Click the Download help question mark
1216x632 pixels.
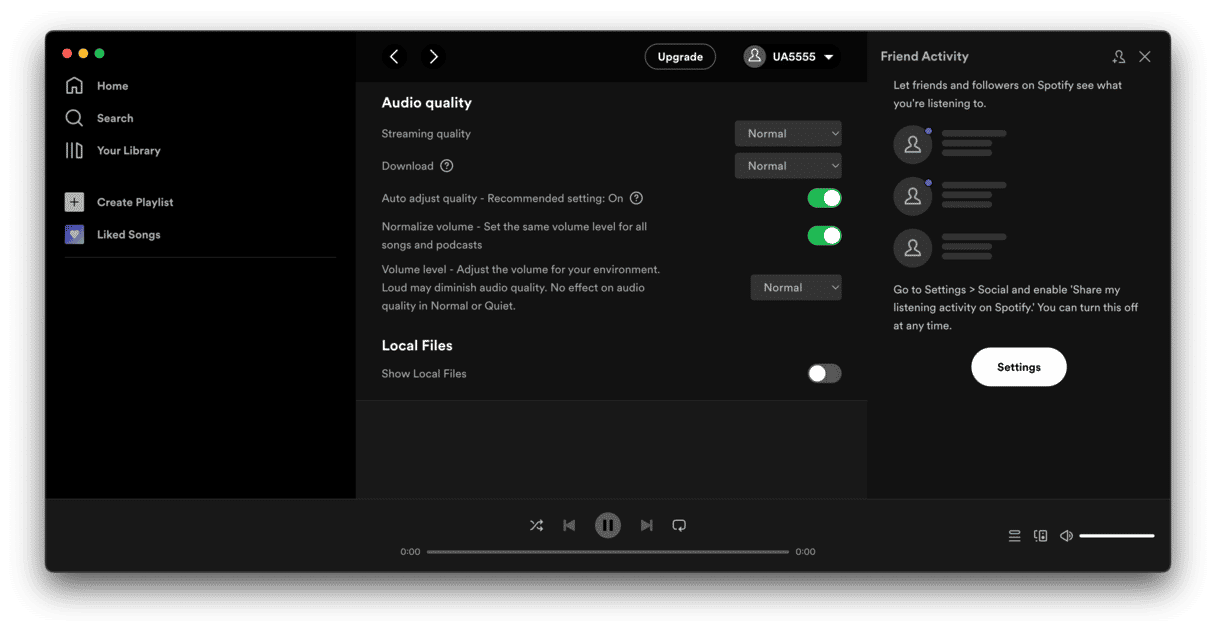tap(447, 166)
